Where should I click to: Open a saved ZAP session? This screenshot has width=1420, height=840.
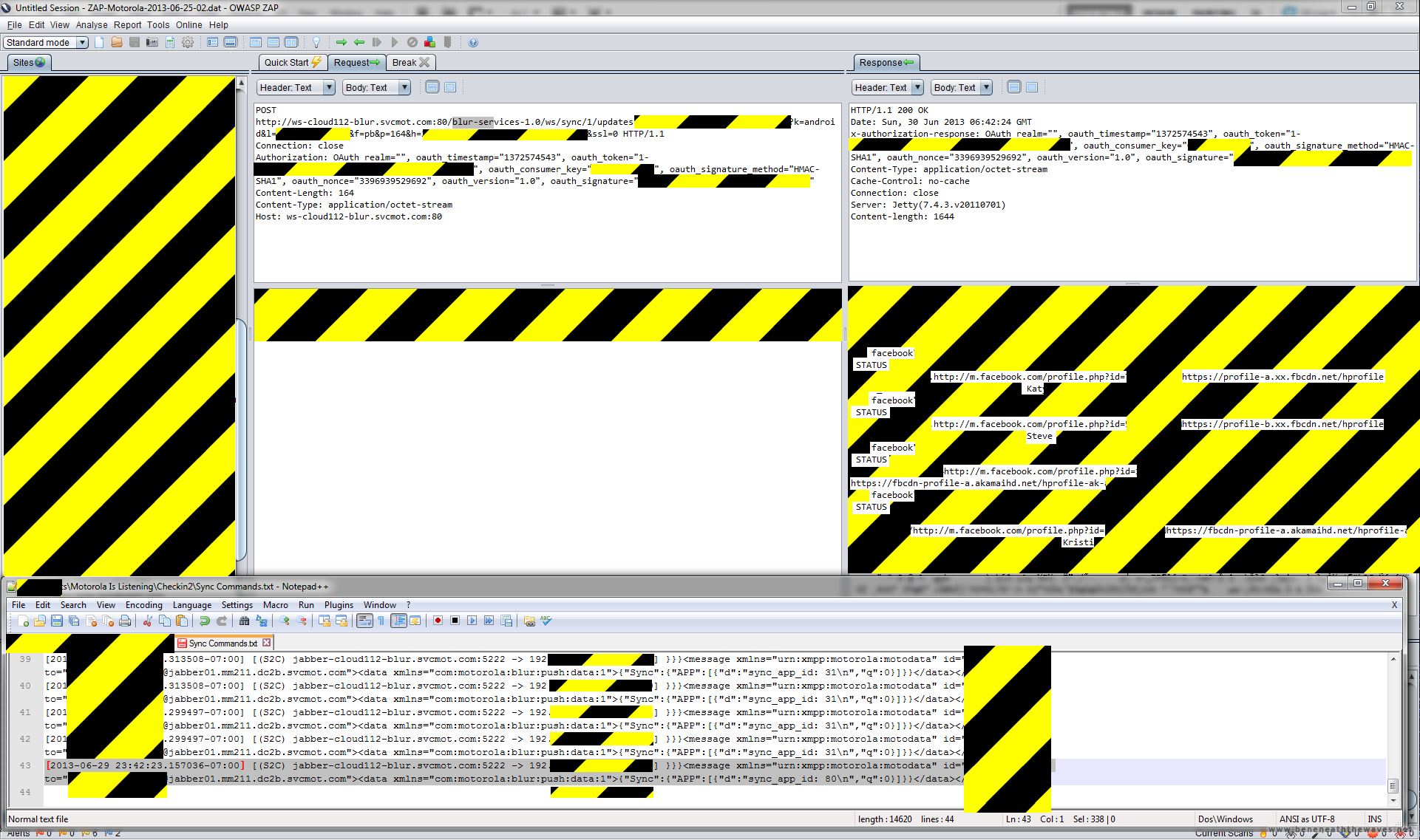[x=117, y=42]
